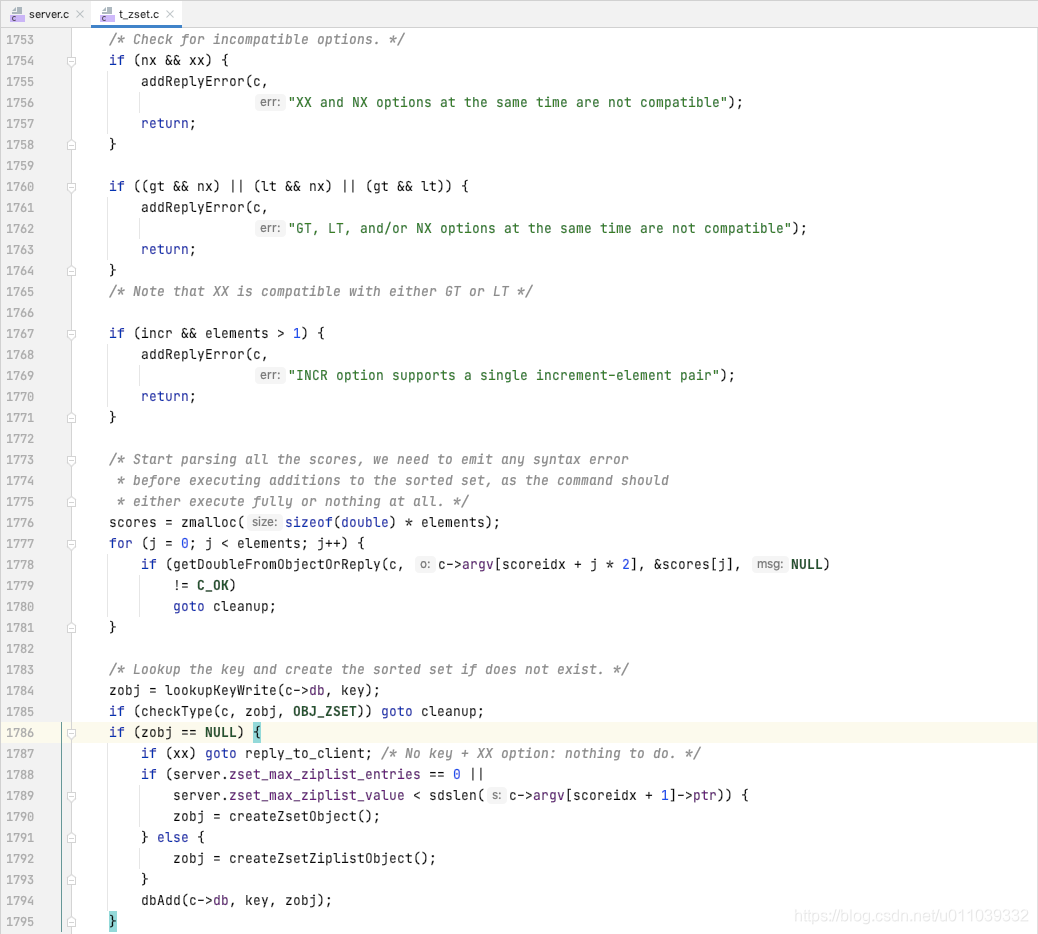Screen dimensions: 1038x934
Task: Click the highlighted opening brace on line 1786
Action: click(x=257, y=732)
